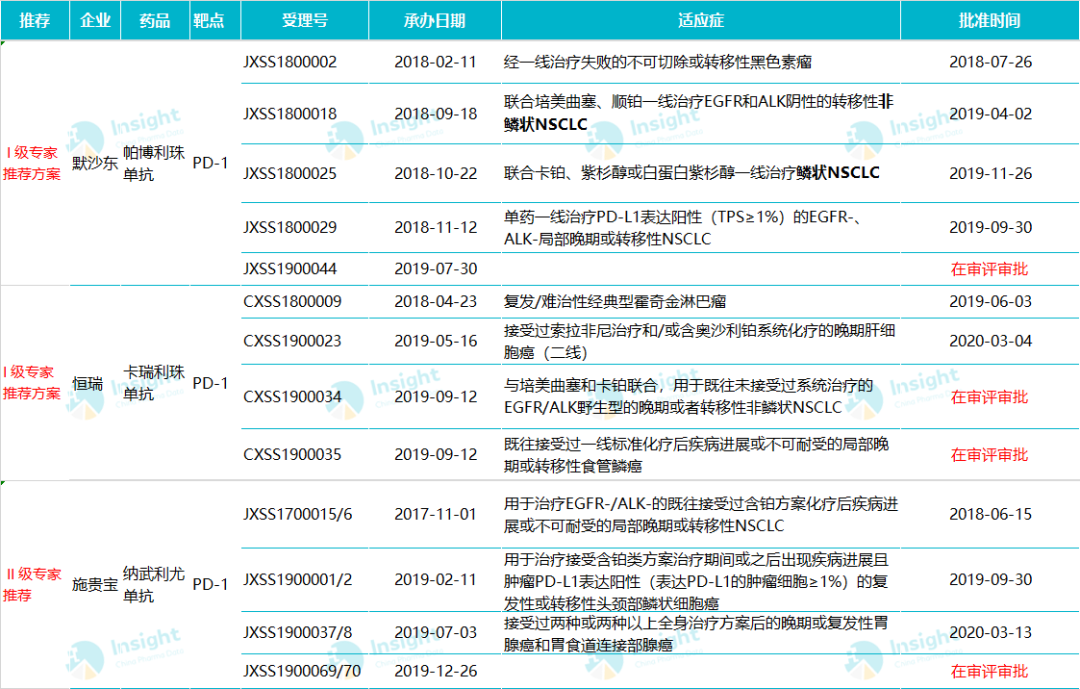Click PD-1 target in the 默沙东 row

tap(210, 163)
